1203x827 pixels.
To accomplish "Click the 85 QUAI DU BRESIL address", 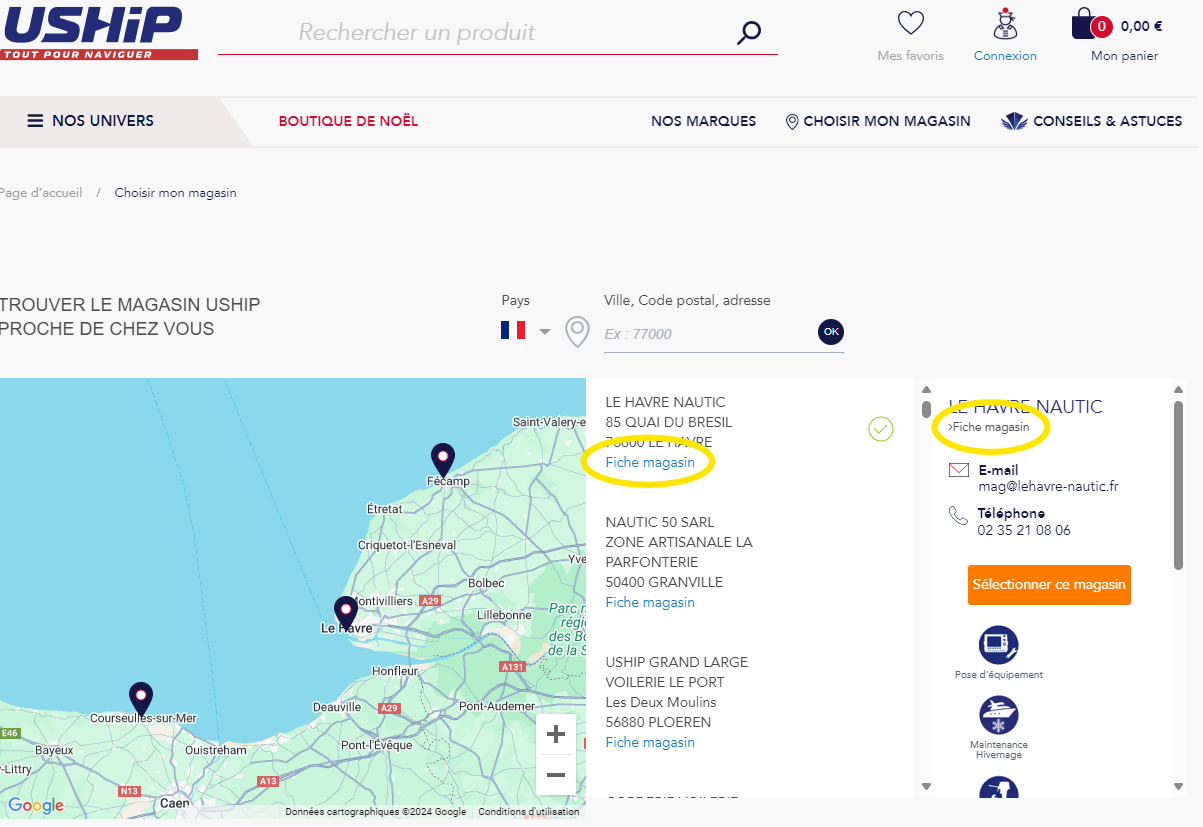I will pos(669,422).
